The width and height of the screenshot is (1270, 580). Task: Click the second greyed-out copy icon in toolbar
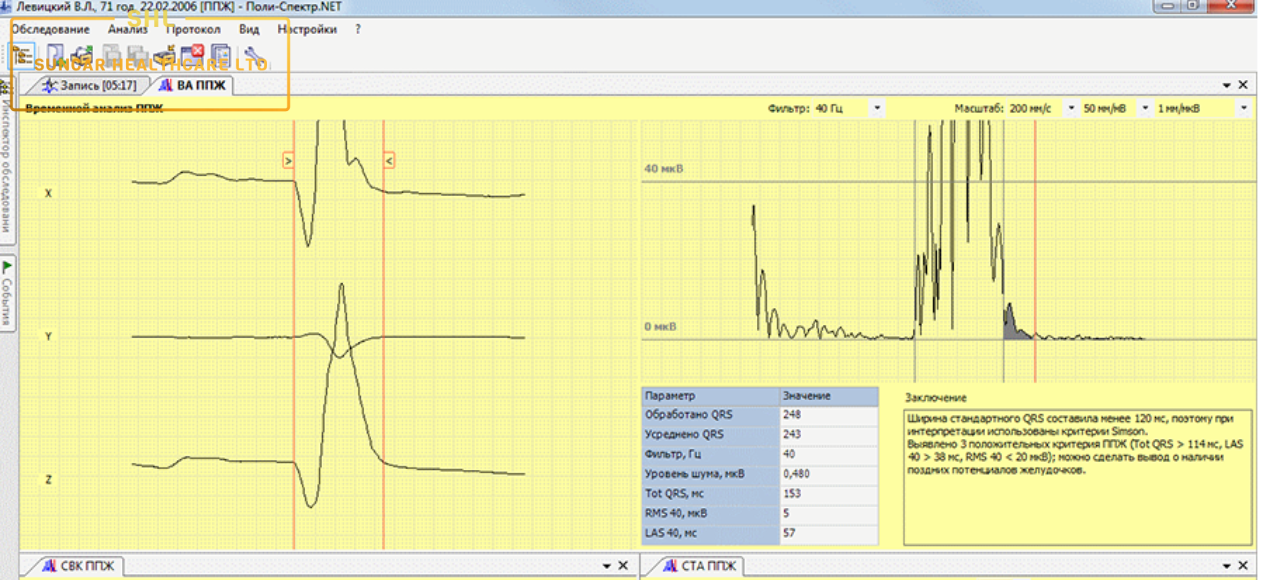tap(138, 55)
